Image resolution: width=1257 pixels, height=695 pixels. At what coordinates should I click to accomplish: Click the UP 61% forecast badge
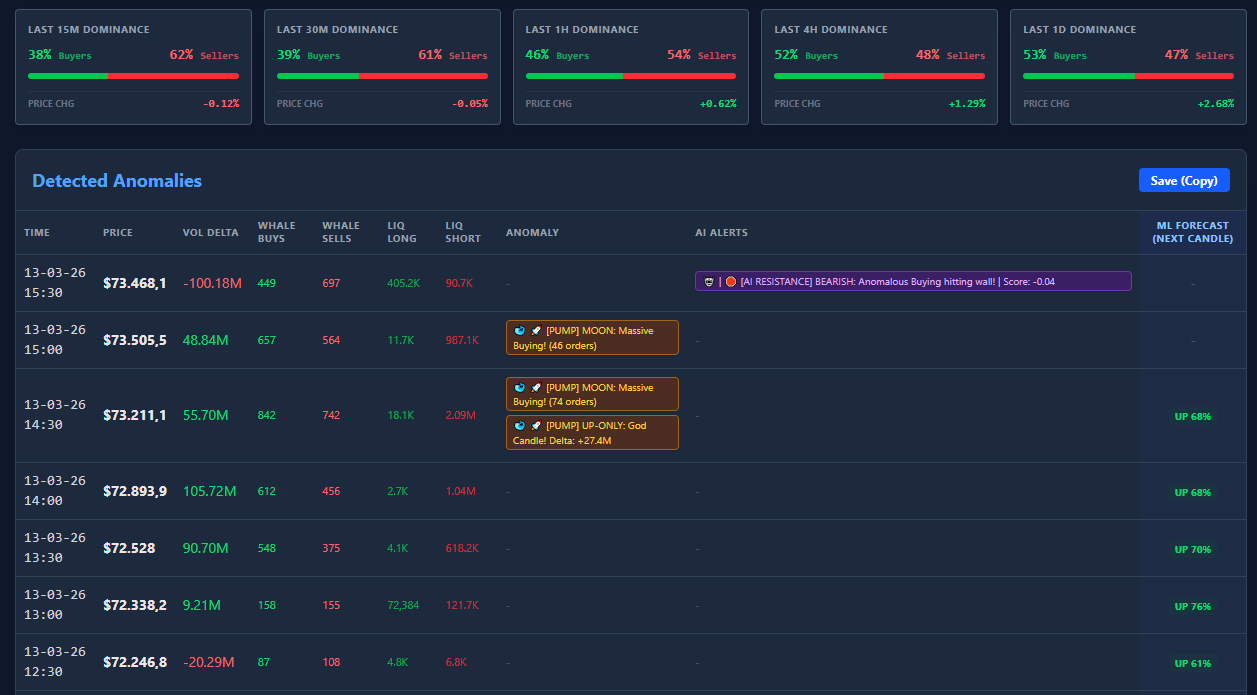(1192, 664)
